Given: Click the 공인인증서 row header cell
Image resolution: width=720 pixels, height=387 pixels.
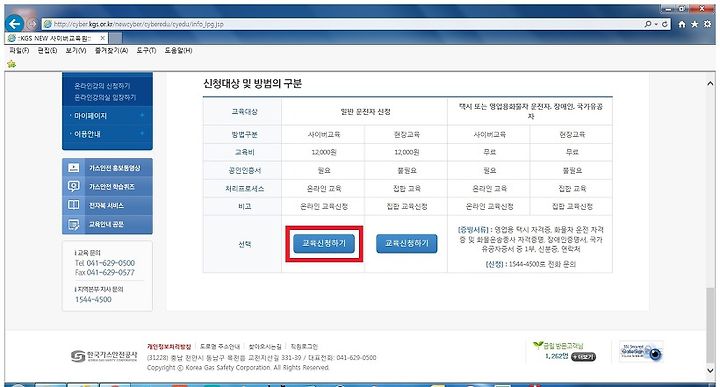Looking at the screenshot, I should [x=243, y=170].
